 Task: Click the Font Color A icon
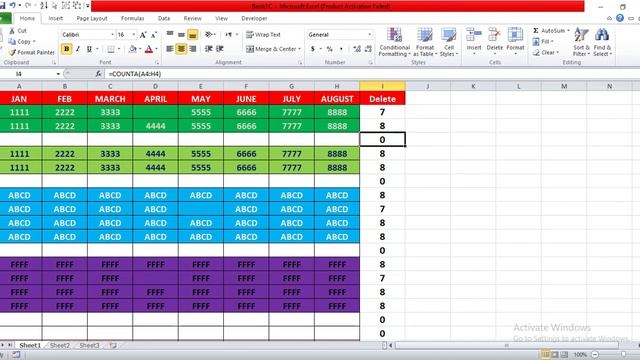coord(149,49)
